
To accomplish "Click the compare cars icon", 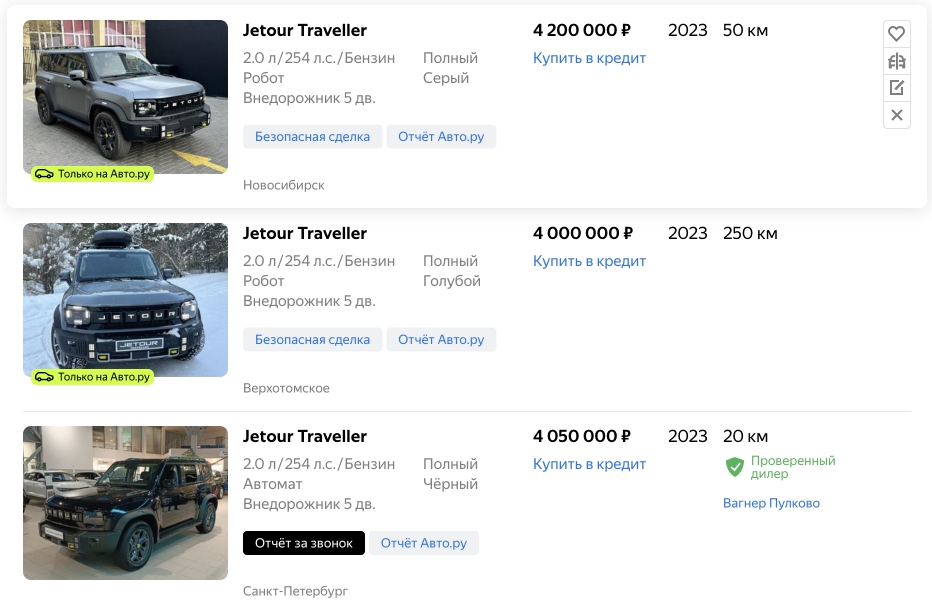I will (x=897, y=61).
